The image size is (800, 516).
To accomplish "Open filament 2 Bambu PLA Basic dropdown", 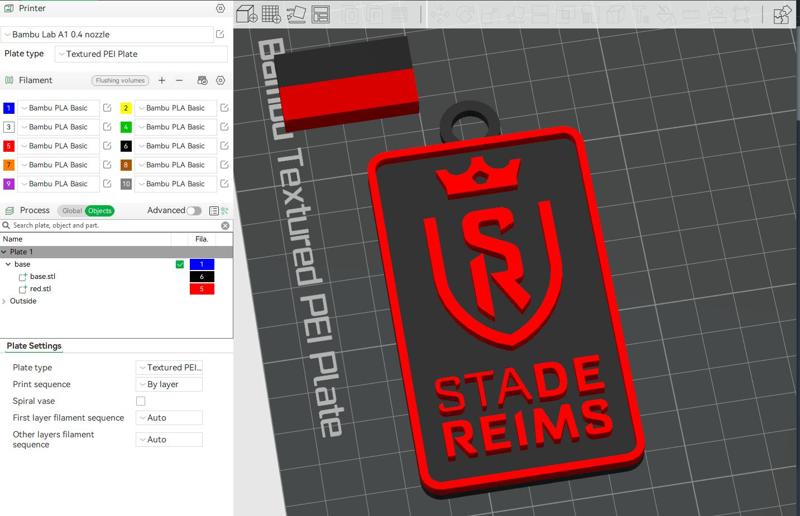I will [176, 108].
